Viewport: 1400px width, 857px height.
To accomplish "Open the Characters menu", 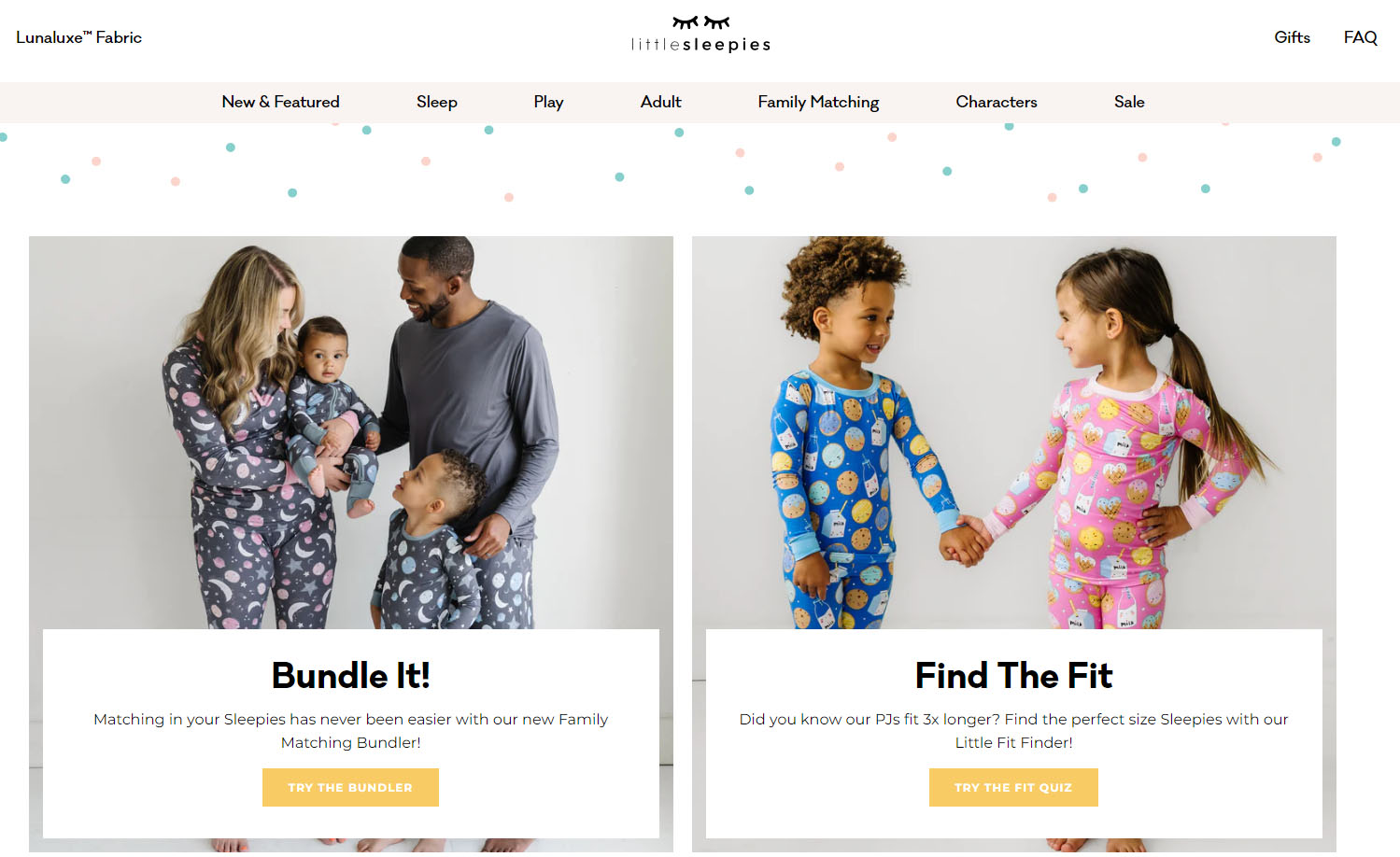I will pos(997,102).
